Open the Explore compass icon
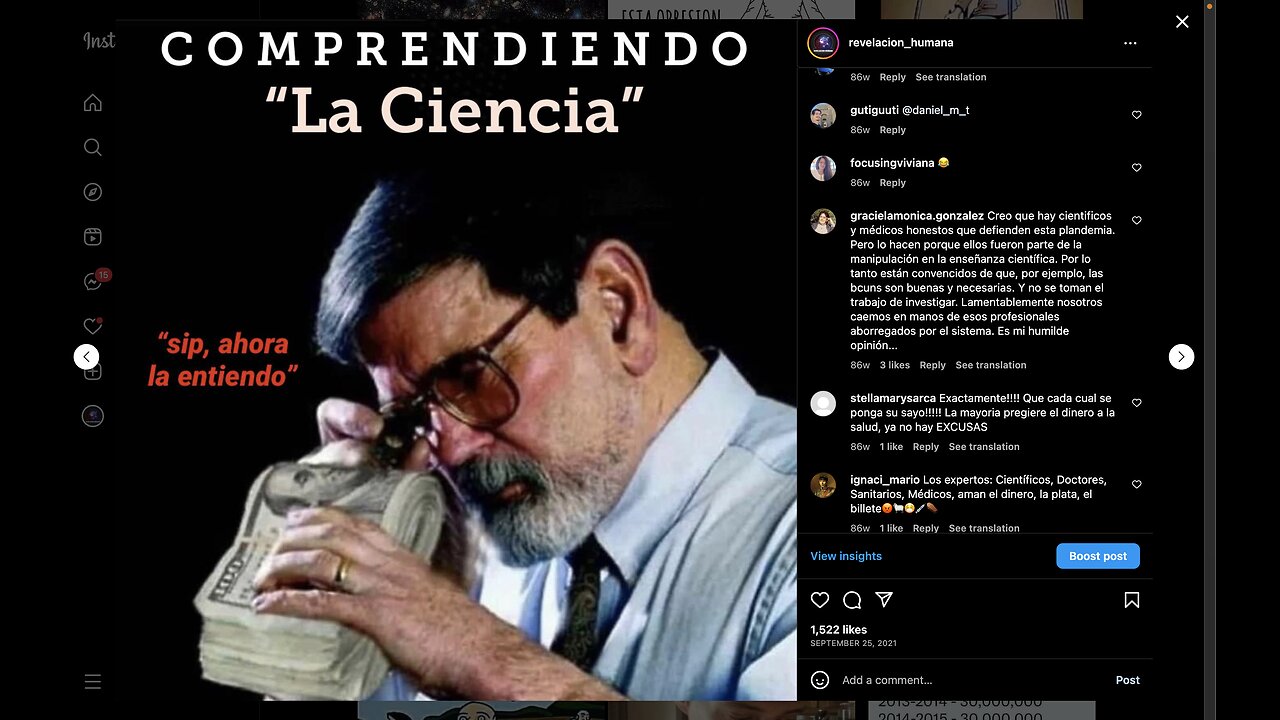The height and width of the screenshot is (720, 1280). point(93,192)
